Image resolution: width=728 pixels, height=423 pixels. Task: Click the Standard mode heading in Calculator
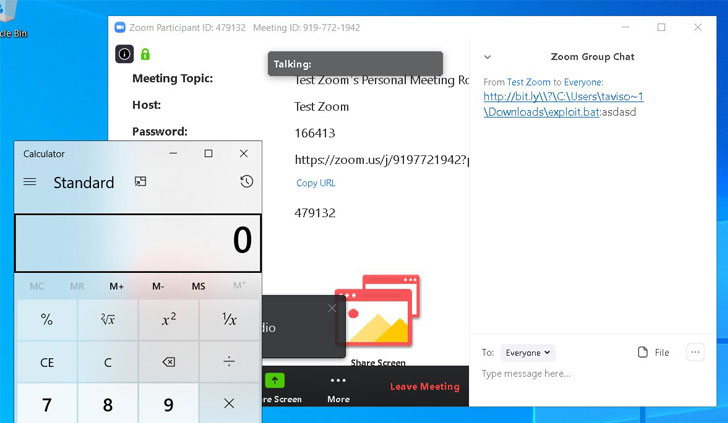[84, 182]
